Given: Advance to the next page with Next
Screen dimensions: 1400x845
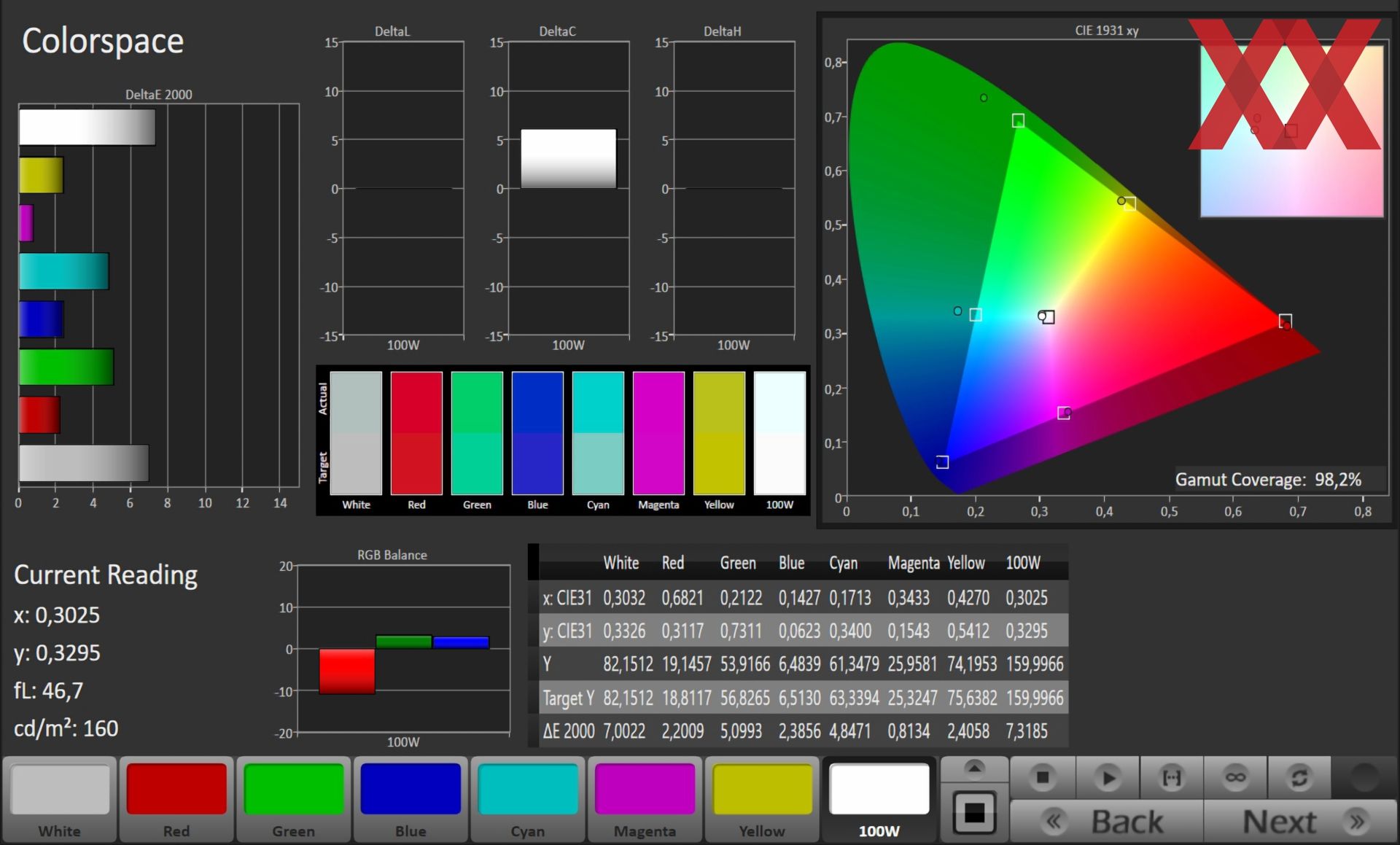Looking at the screenshot, I should (1300, 822).
